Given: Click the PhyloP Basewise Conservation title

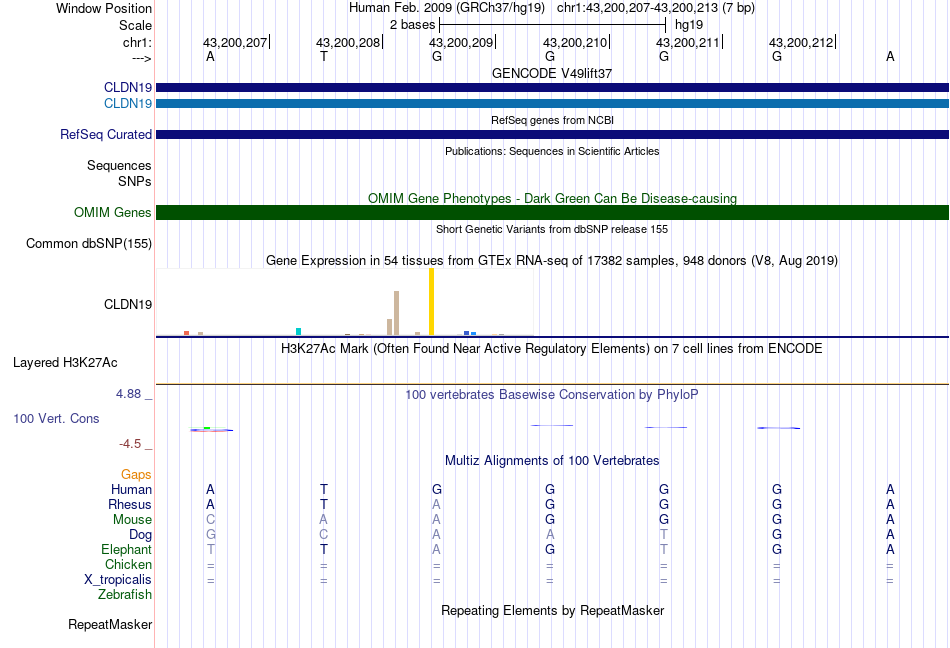Looking at the screenshot, I should click(x=552, y=394).
